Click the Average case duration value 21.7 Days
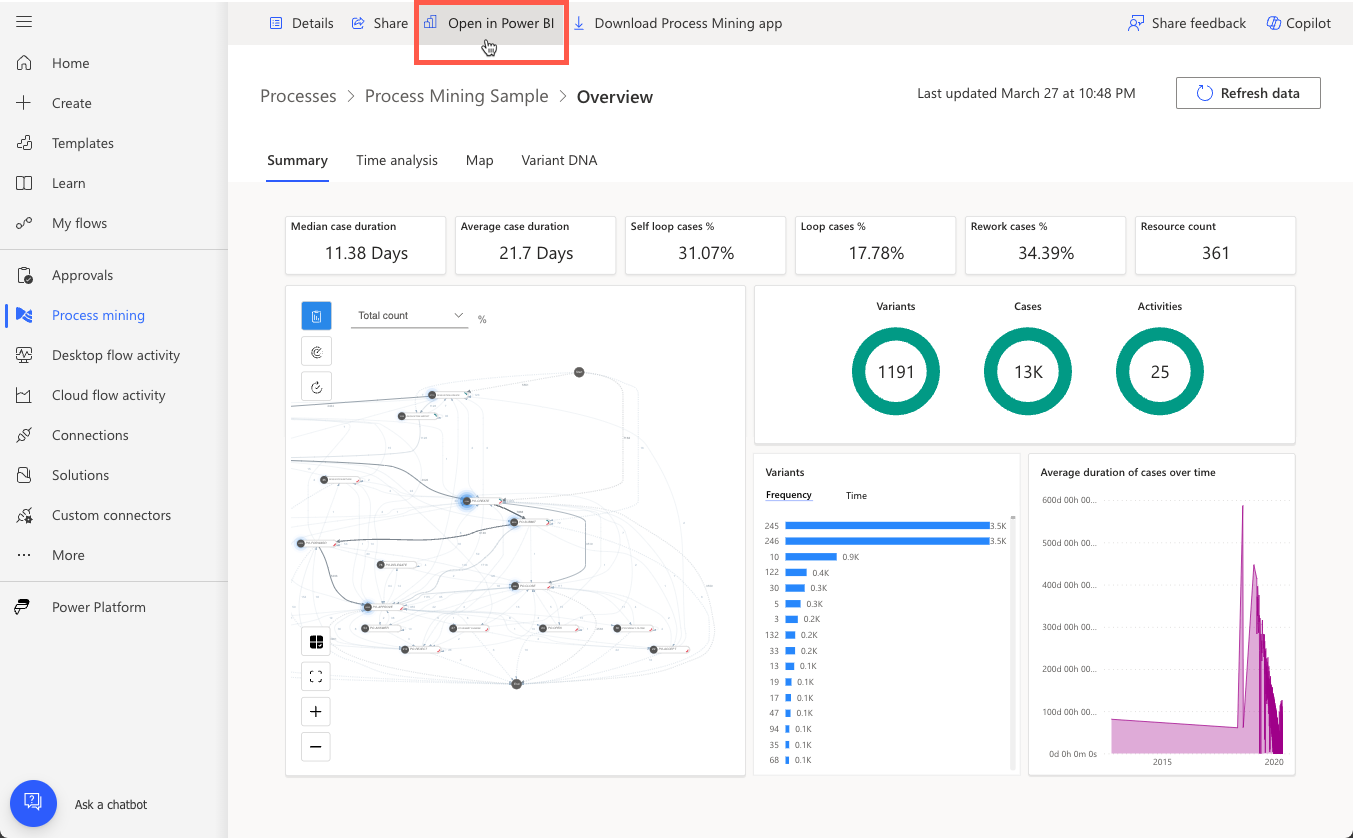This screenshot has height=838, width=1353. click(x=536, y=254)
